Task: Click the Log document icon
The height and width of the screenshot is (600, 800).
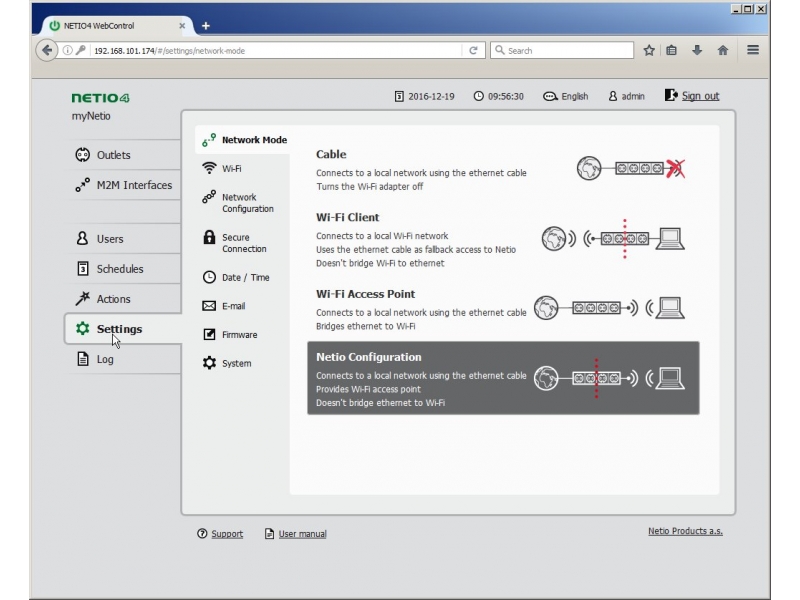Action: [x=82, y=359]
